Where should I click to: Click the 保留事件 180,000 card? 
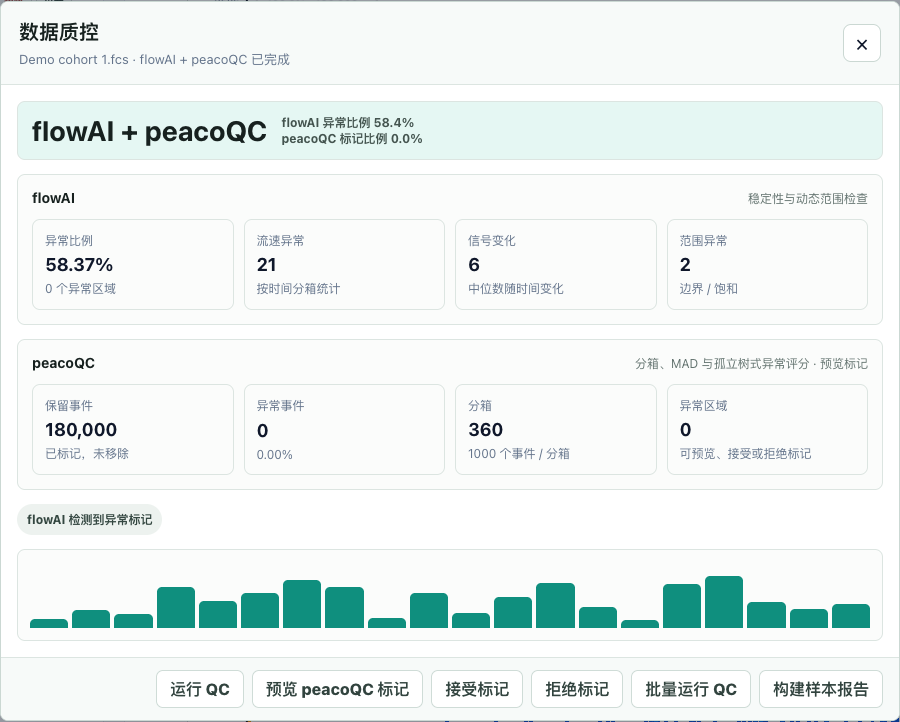(x=133, y=429)
